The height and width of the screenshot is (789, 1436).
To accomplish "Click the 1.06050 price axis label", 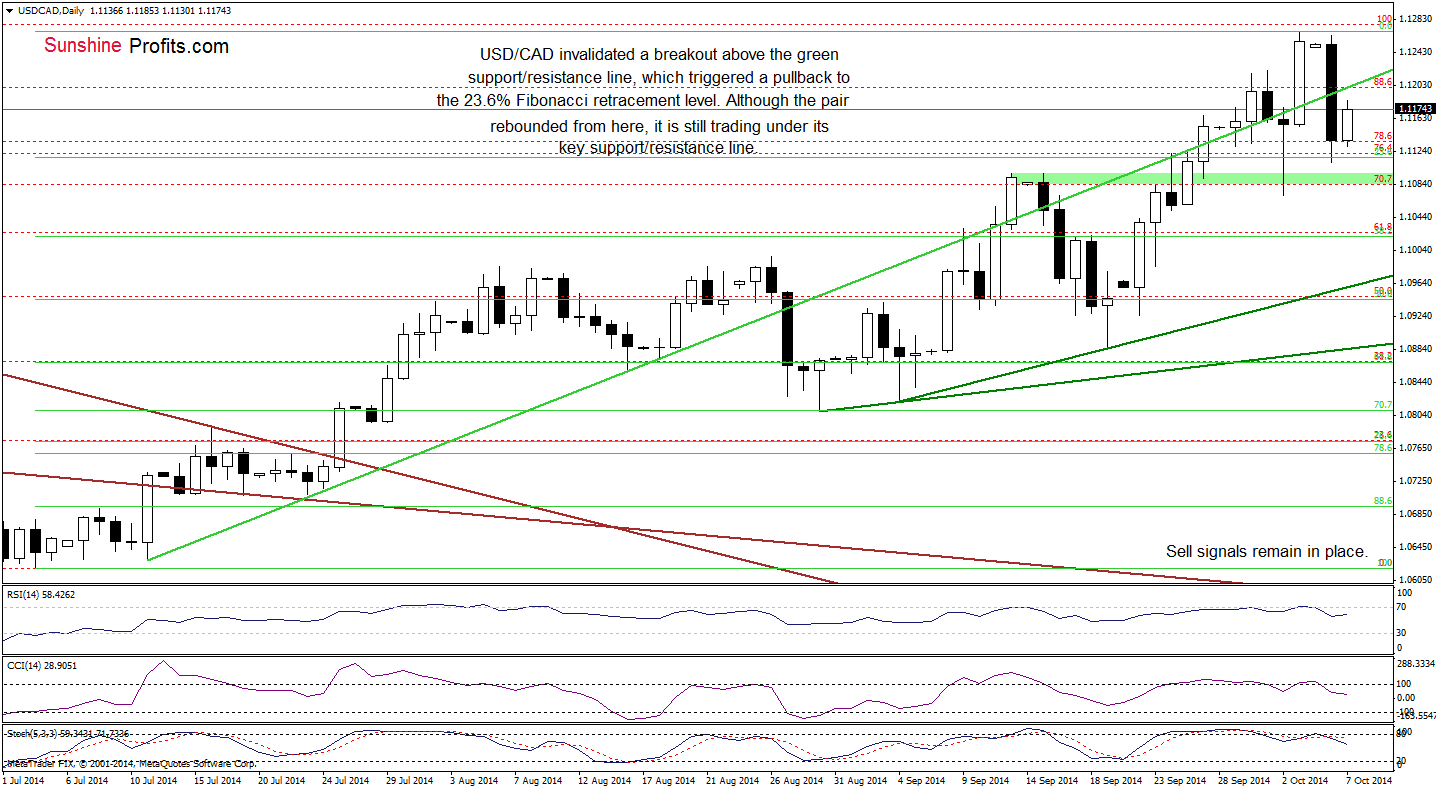I will [x=1415, y=580].
